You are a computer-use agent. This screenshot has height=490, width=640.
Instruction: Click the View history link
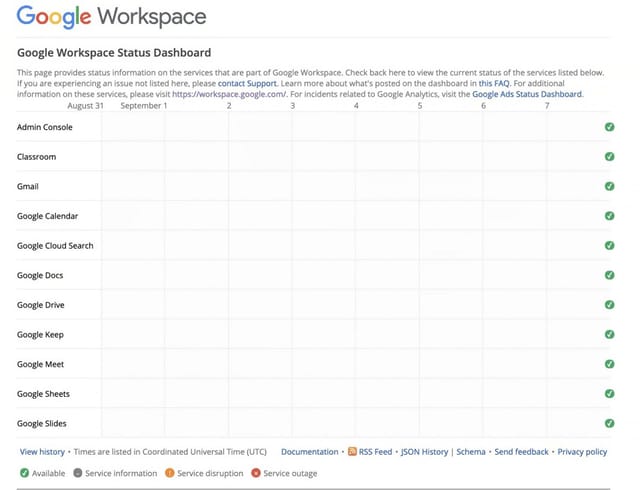42,452
